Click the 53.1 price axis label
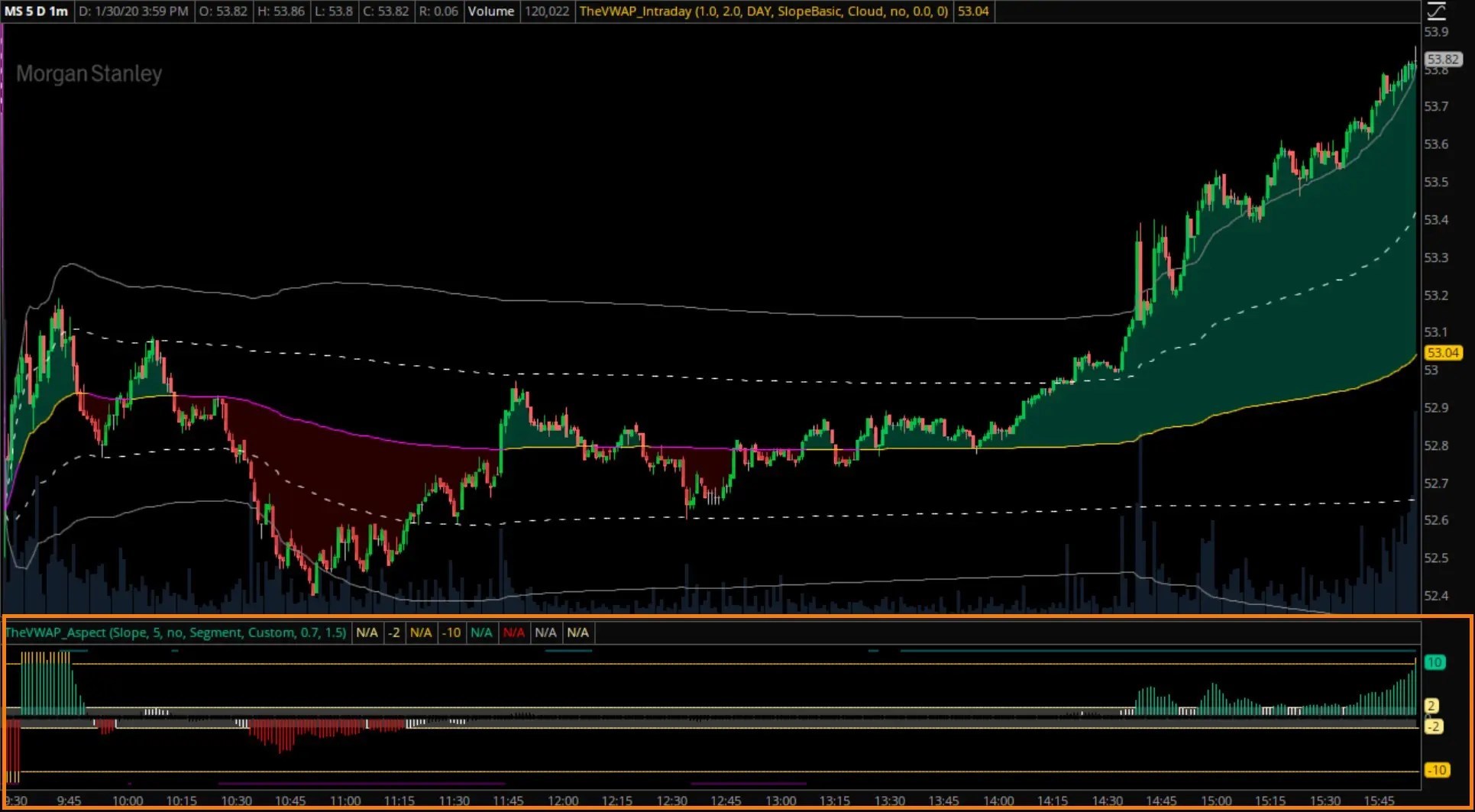The height and width of the screenshot is (812, 1475). coord(1436,332)
